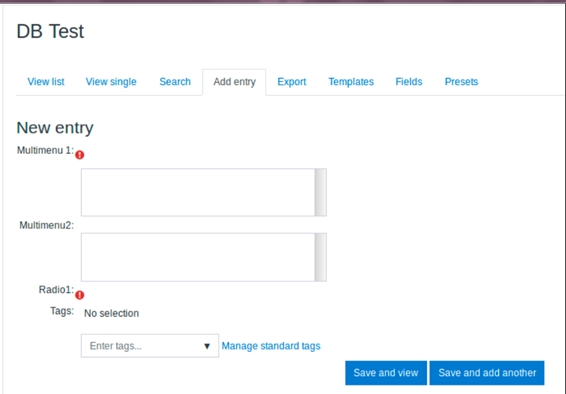Switch to the View single tab
Screen dimensions: 566x394
coord(111,82)
